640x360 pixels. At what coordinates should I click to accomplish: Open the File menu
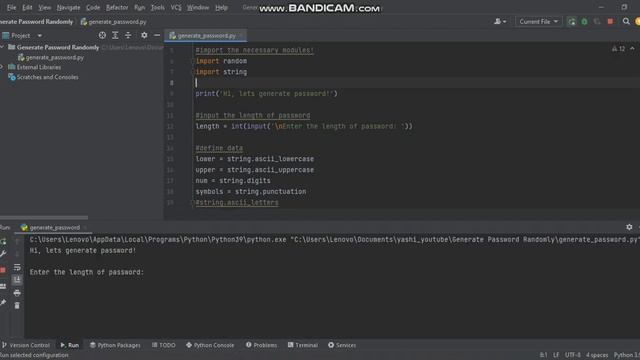pos(11,7)
